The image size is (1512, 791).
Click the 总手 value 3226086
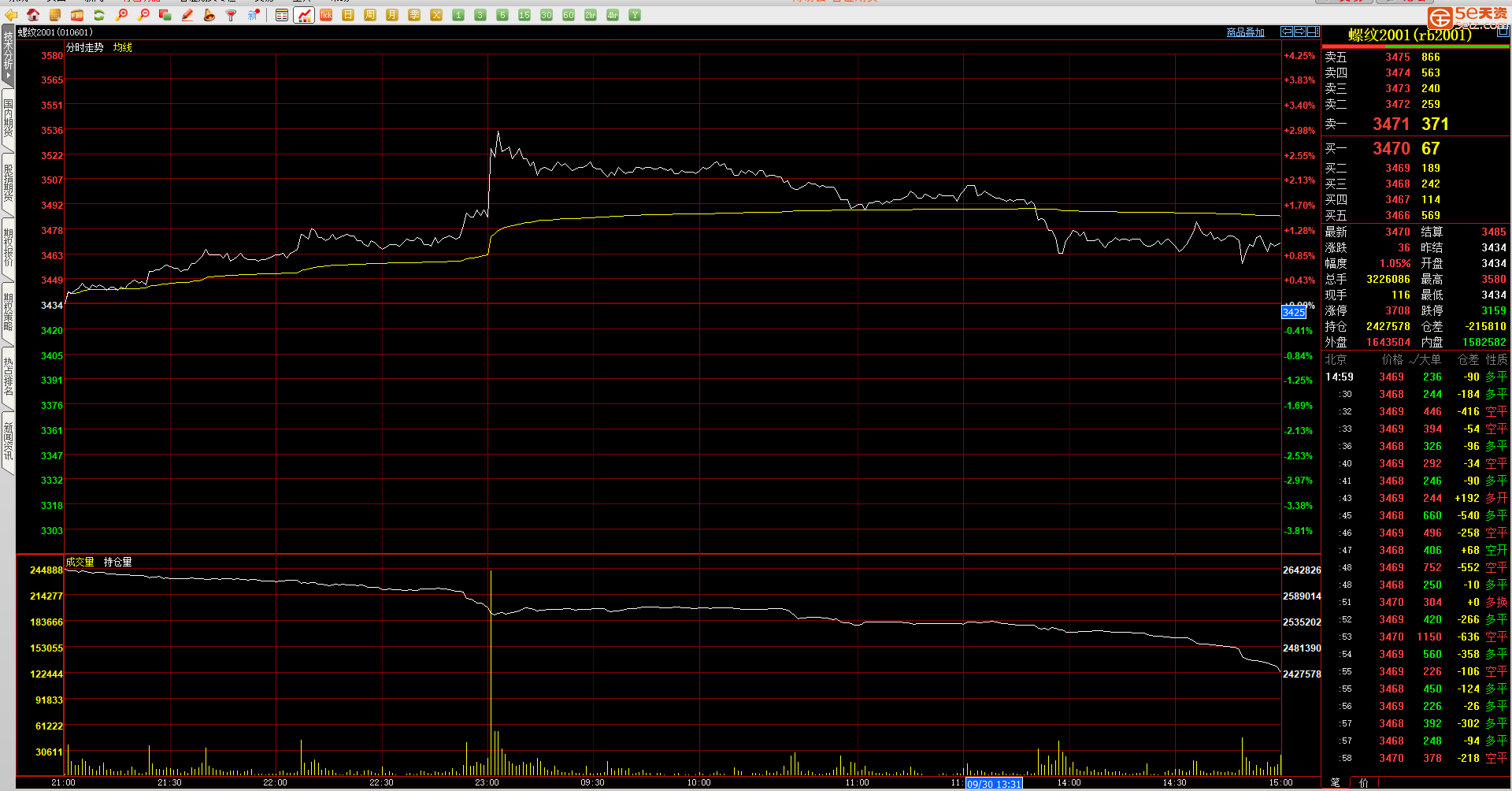[x=1388, y=279]
